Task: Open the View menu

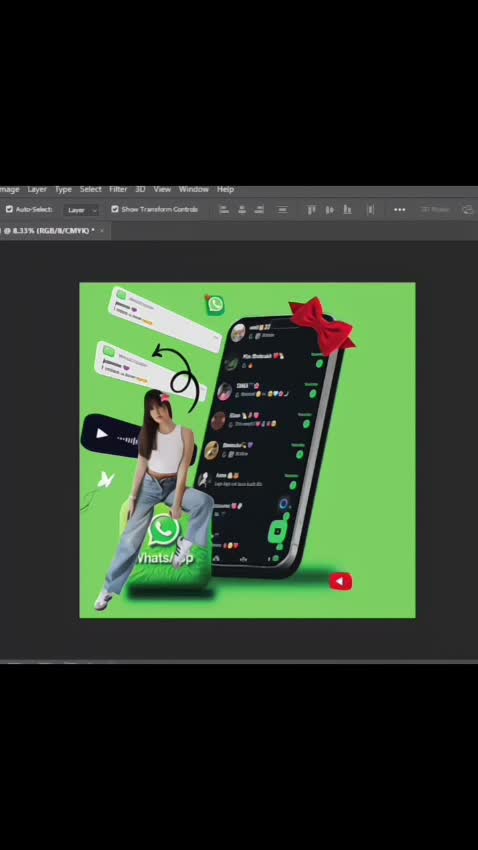Action: click(162, 189)
